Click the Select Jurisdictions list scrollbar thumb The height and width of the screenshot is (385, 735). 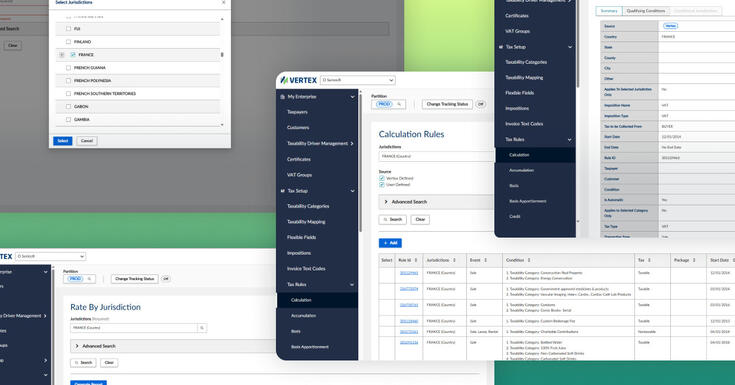222,55
